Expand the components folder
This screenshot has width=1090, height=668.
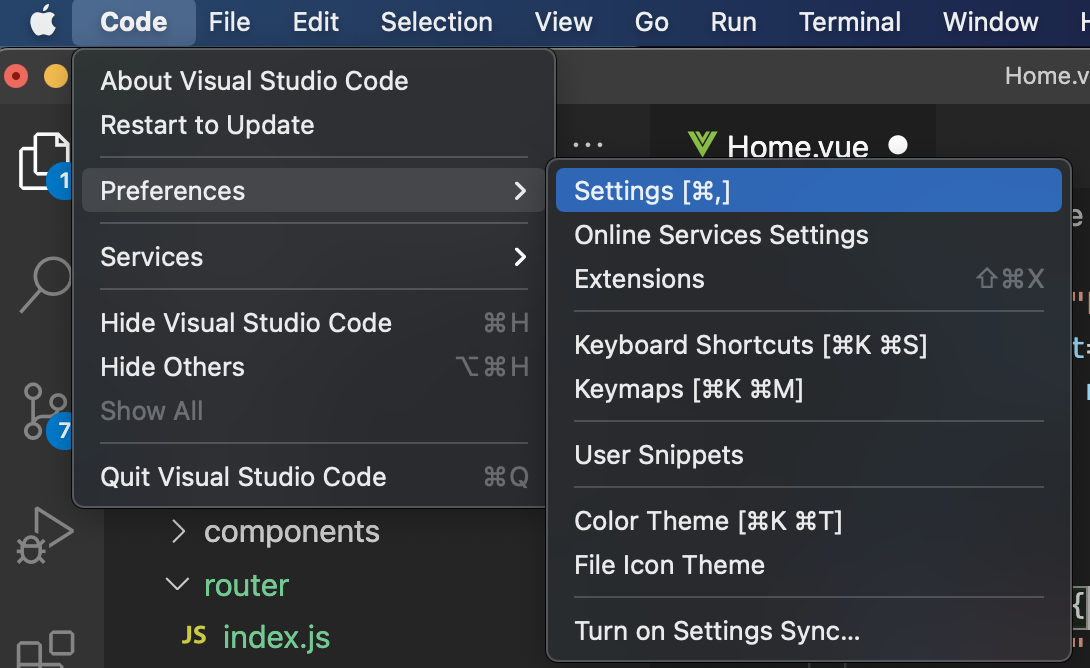(x=179, y=532)
